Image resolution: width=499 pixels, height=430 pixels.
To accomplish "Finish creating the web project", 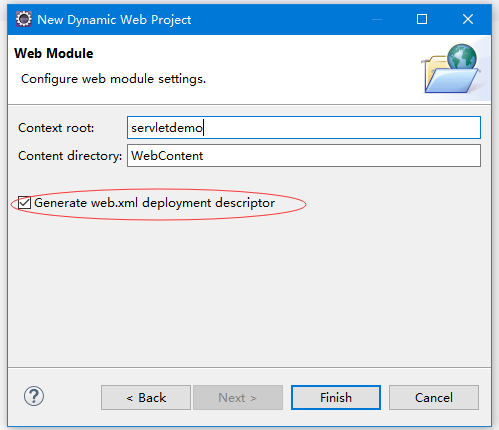I will [336, 398].
